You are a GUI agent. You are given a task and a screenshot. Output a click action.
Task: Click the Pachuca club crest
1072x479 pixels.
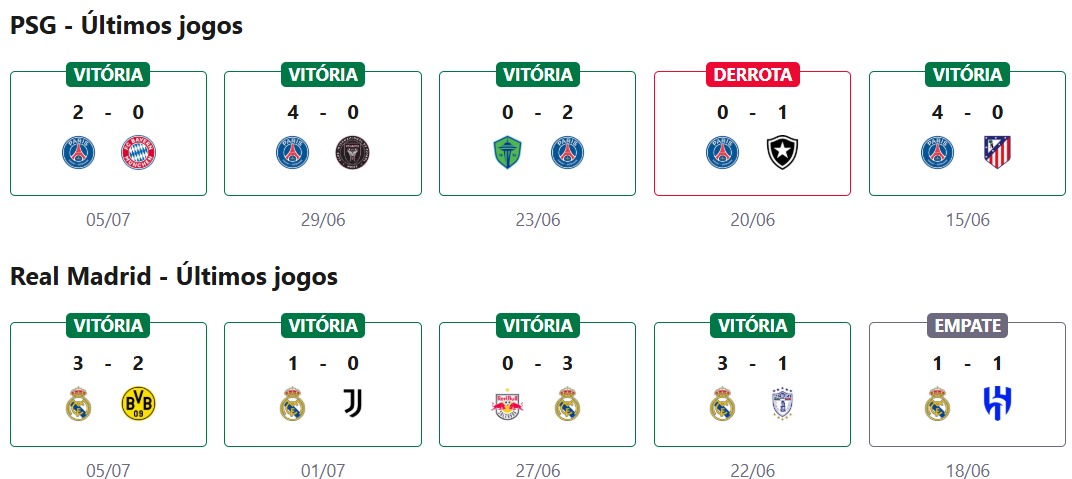782,403
